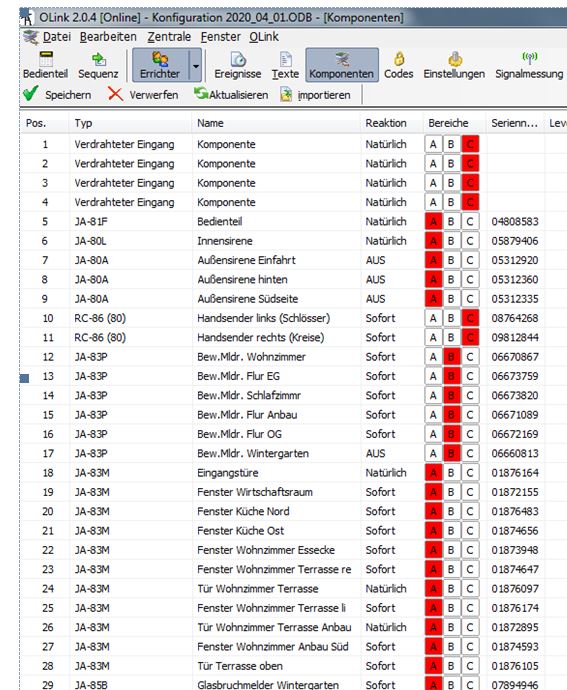Select the Errichter mode icon
Viewport: 567px width, 690px height.
click(x=160, y=65)
